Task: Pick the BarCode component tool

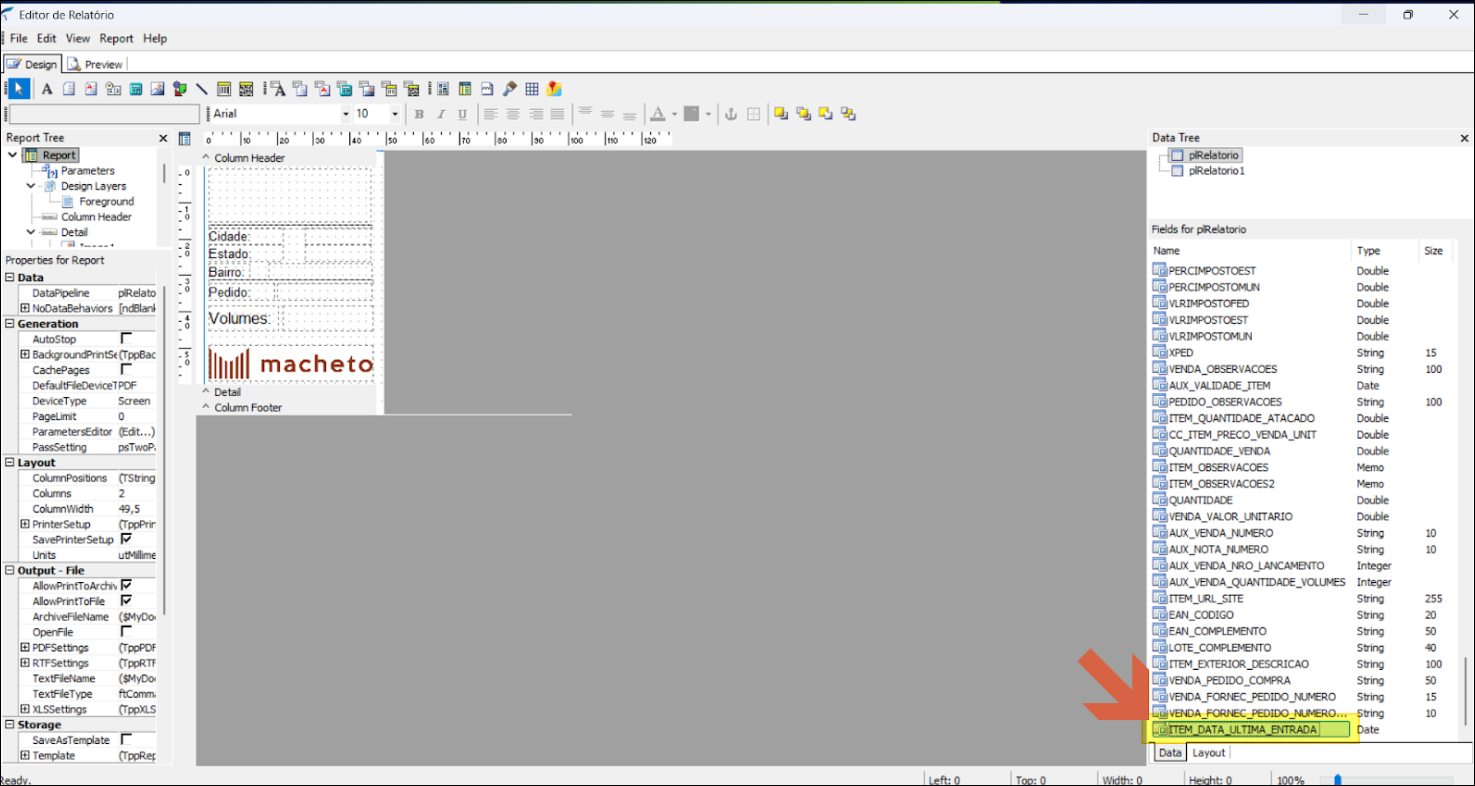Action: 224,89
